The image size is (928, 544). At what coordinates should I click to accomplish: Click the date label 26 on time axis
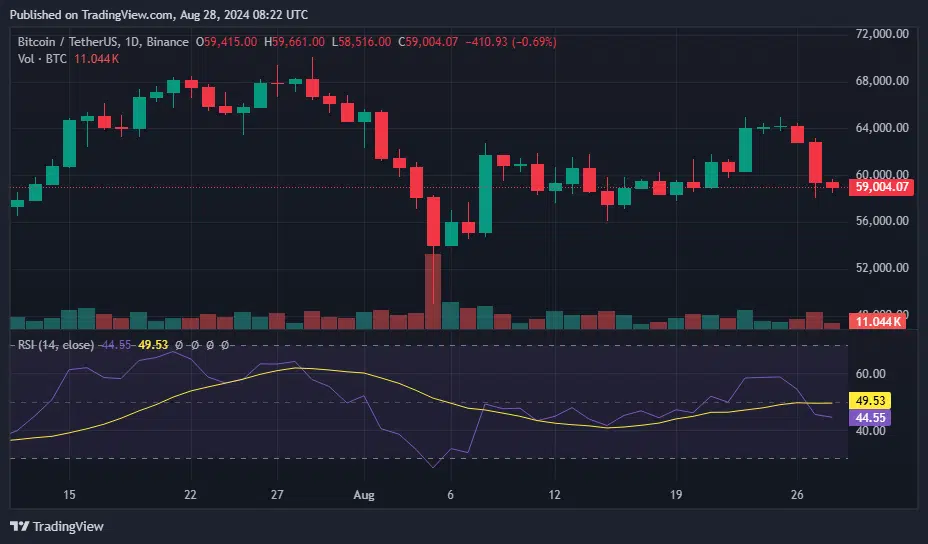tap(797, 495)
